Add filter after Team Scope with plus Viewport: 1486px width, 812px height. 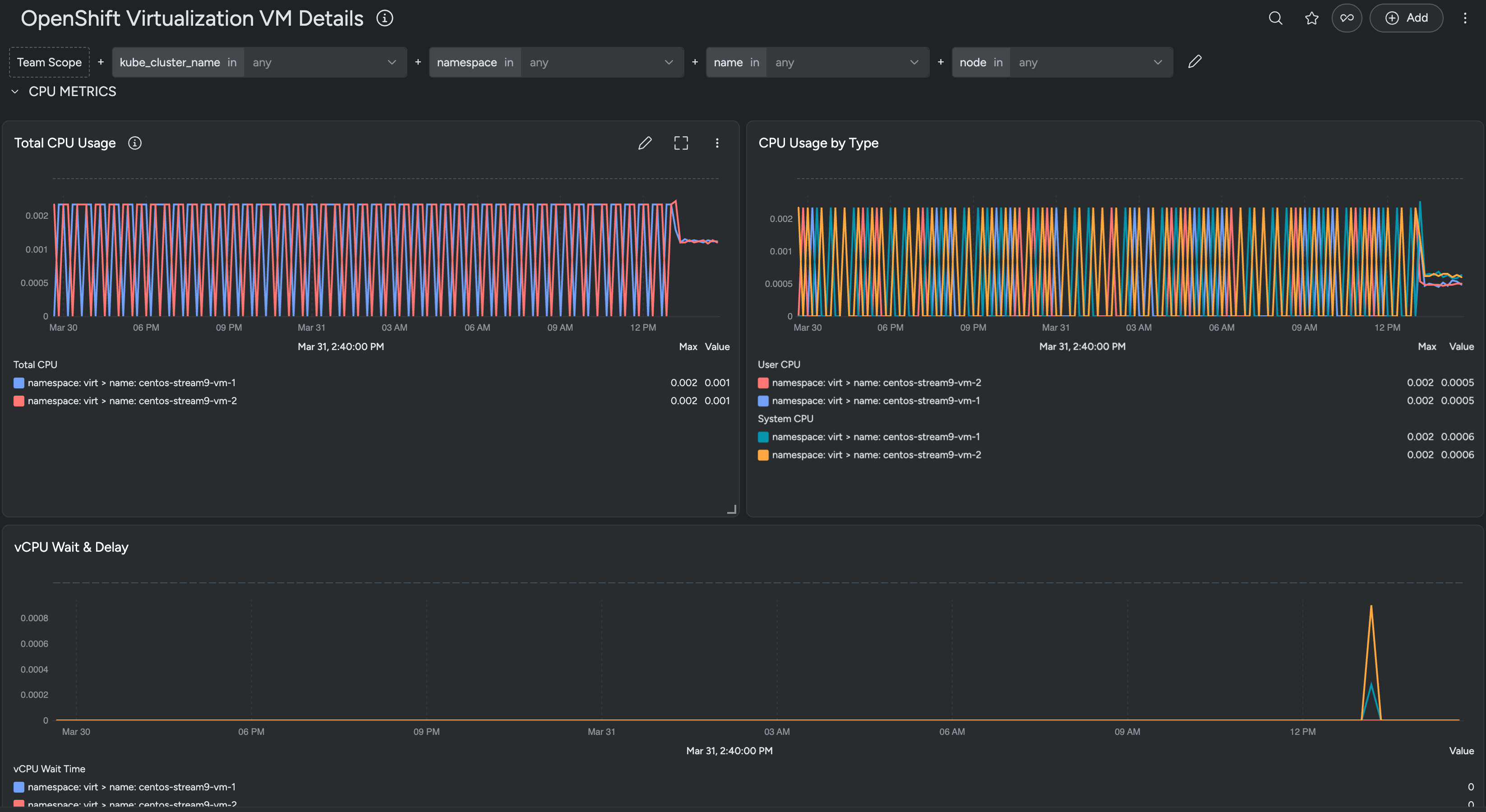coord(101,62)
